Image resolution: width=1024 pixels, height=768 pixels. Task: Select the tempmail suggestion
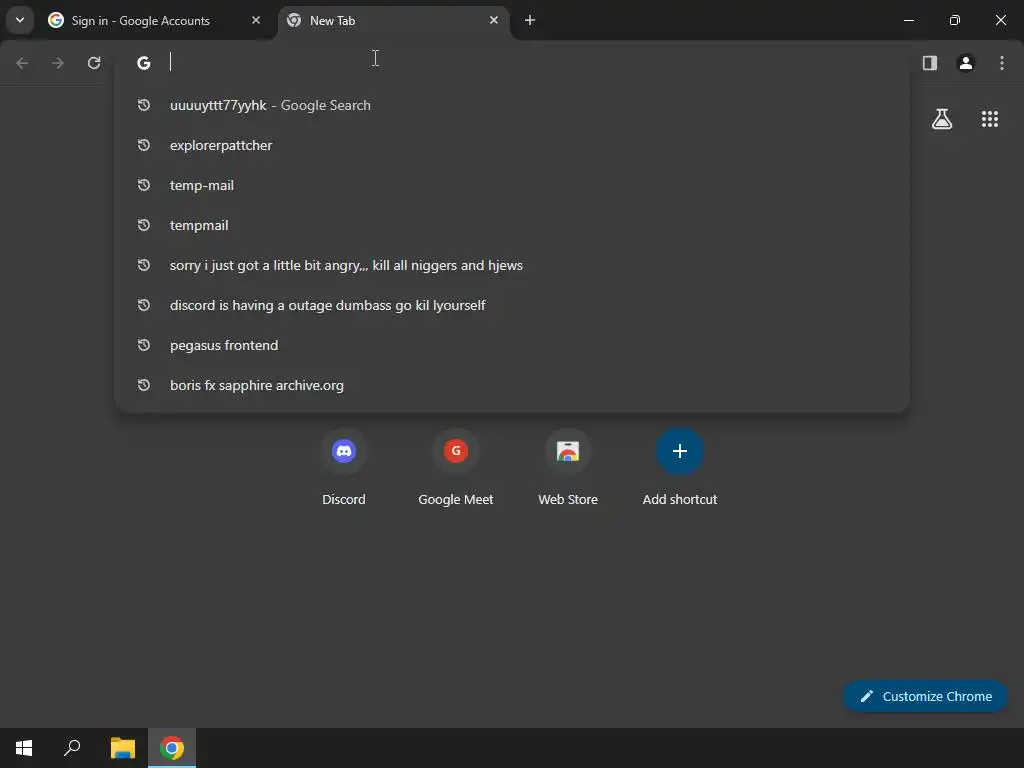click(x=512, y=225)
